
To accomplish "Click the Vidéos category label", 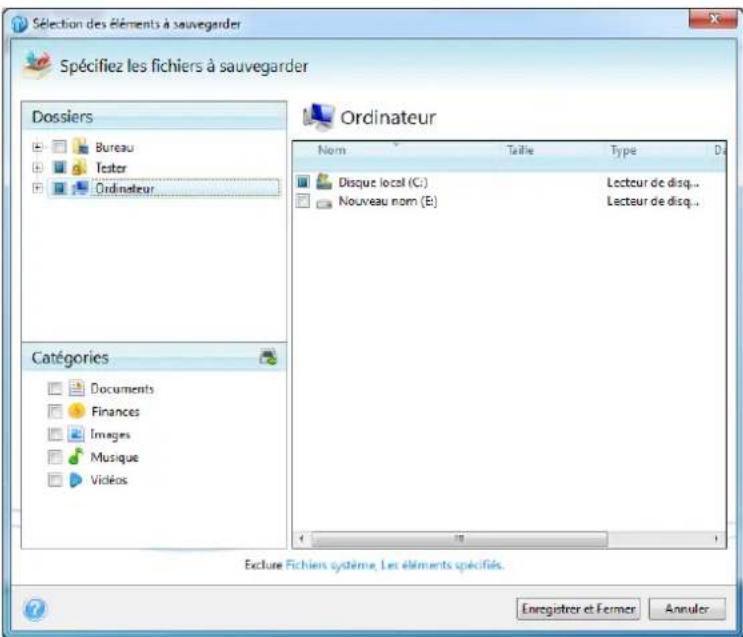I will [x=109, y=480].
